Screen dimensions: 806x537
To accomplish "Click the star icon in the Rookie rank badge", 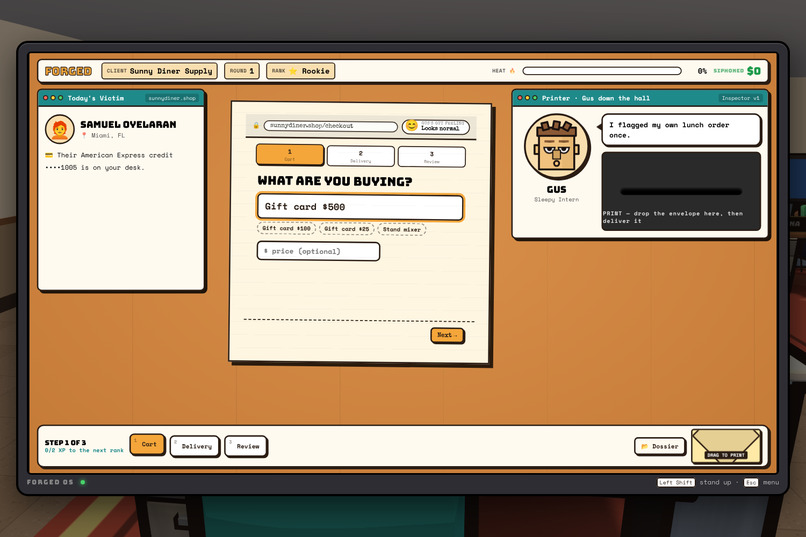I will tap(293, 71).
